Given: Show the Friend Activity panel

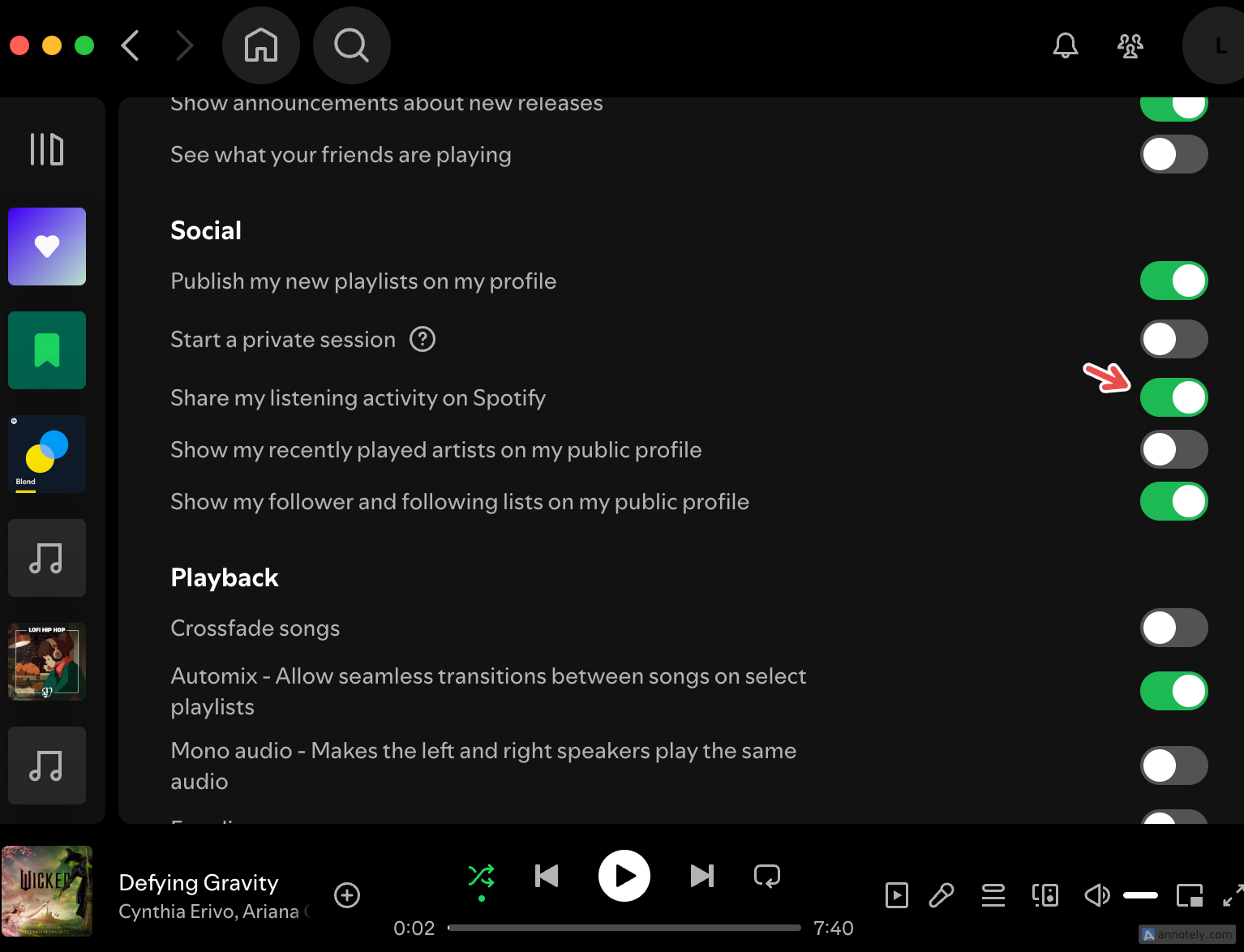Looking at the screenshot, I should coord(1130,46).
